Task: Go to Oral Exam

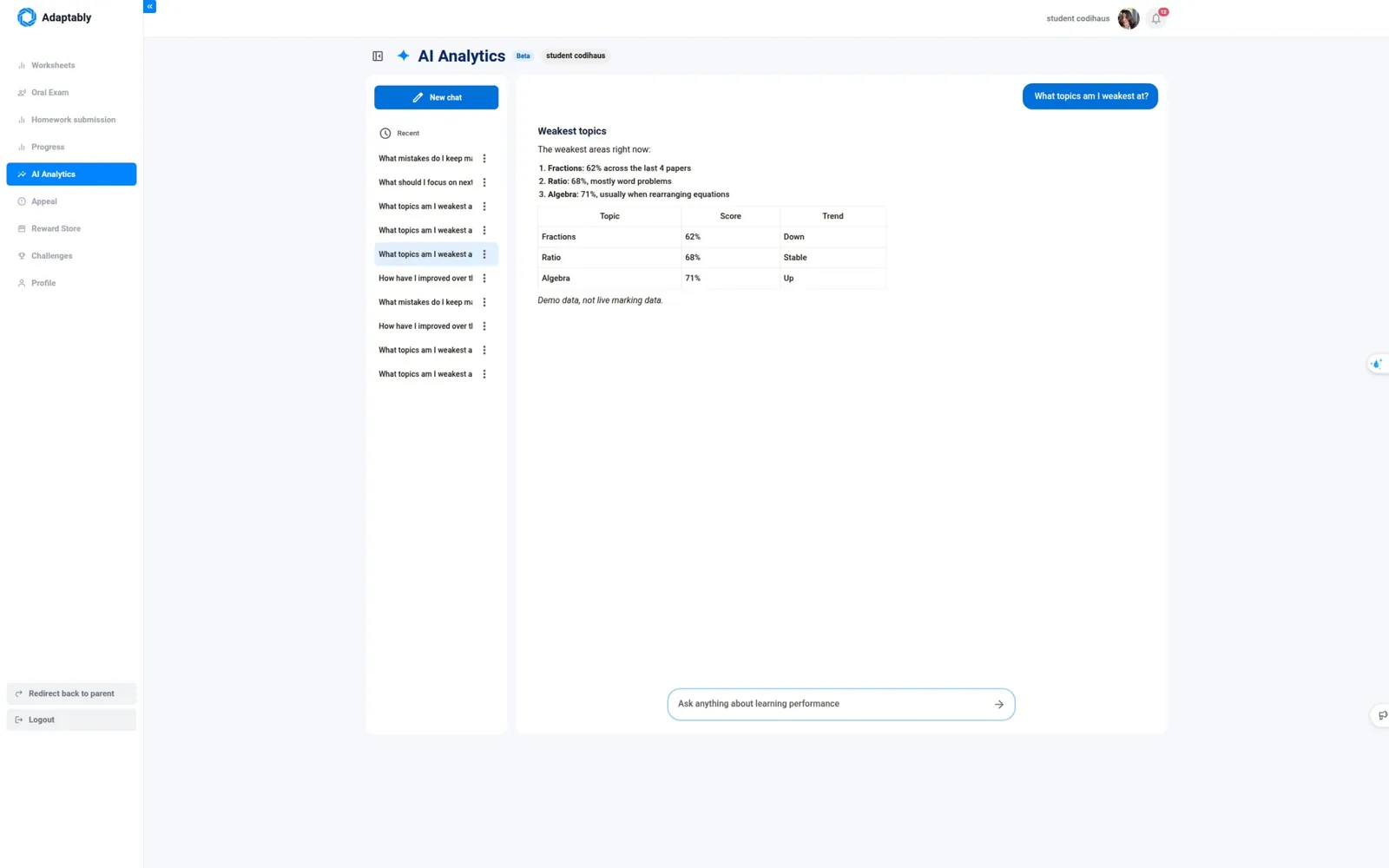Action: 71,92
